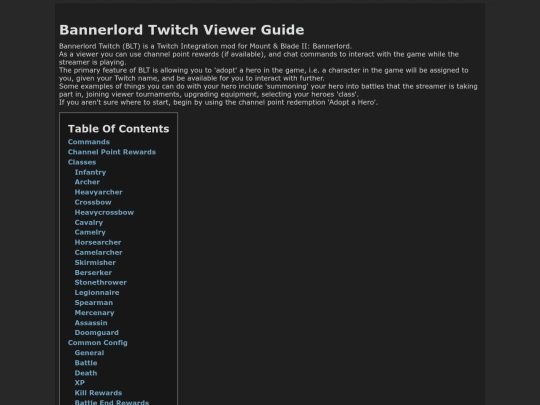Open the Skirmisher class link
Screen dimensions: 540x405
[95, 262]
